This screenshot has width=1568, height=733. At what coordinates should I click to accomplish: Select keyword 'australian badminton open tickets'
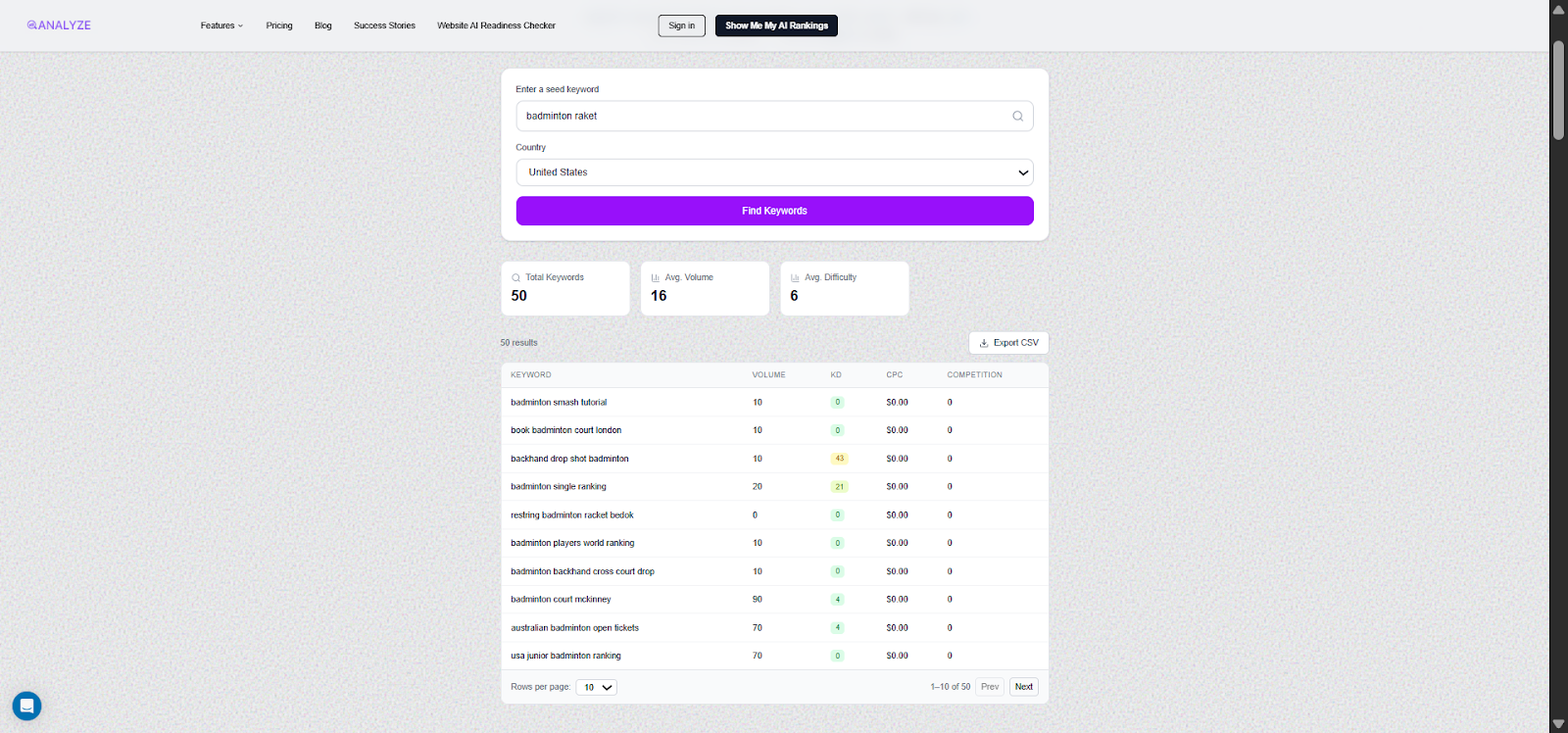tap(575, 628)
